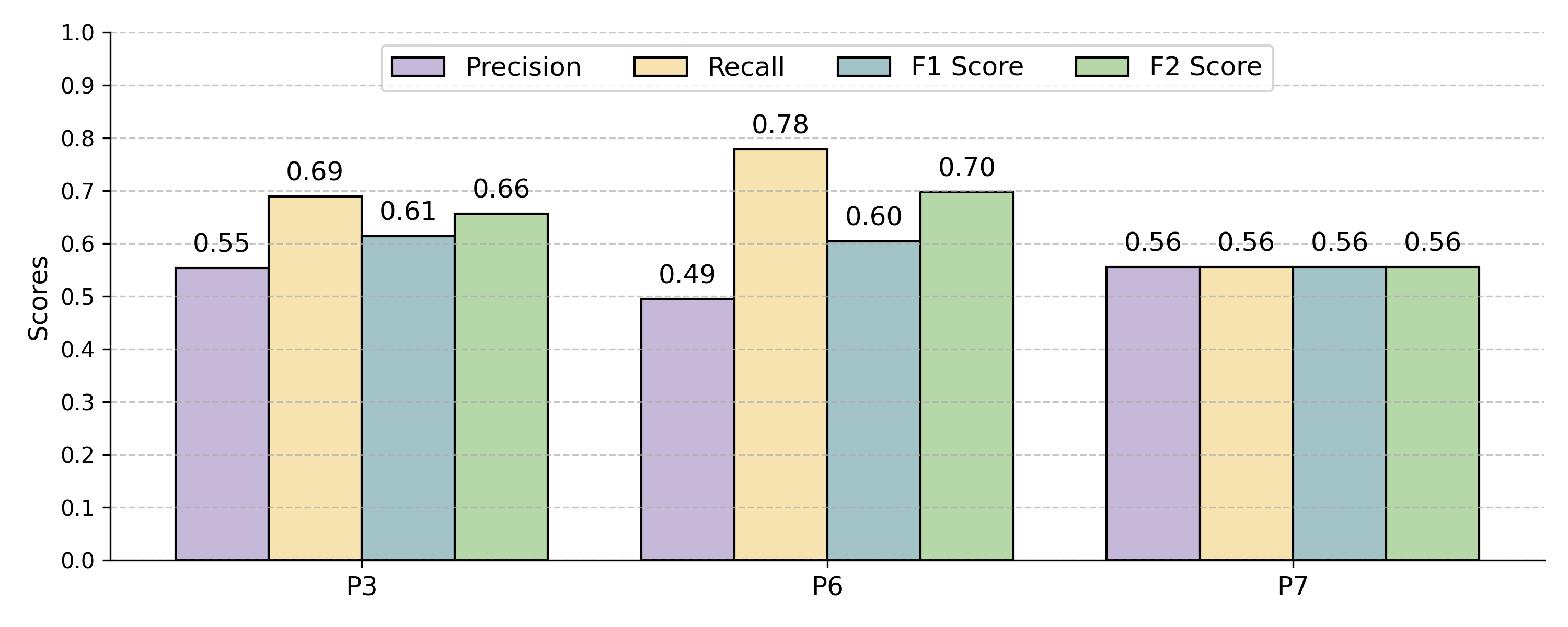
Task: Click the P3 x-axis label
Action: click(x=362, y=587)
